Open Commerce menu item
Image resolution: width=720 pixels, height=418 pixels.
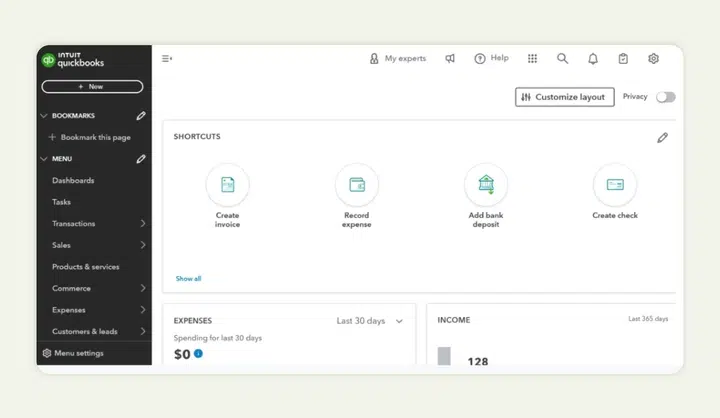(x=71, y=288)
